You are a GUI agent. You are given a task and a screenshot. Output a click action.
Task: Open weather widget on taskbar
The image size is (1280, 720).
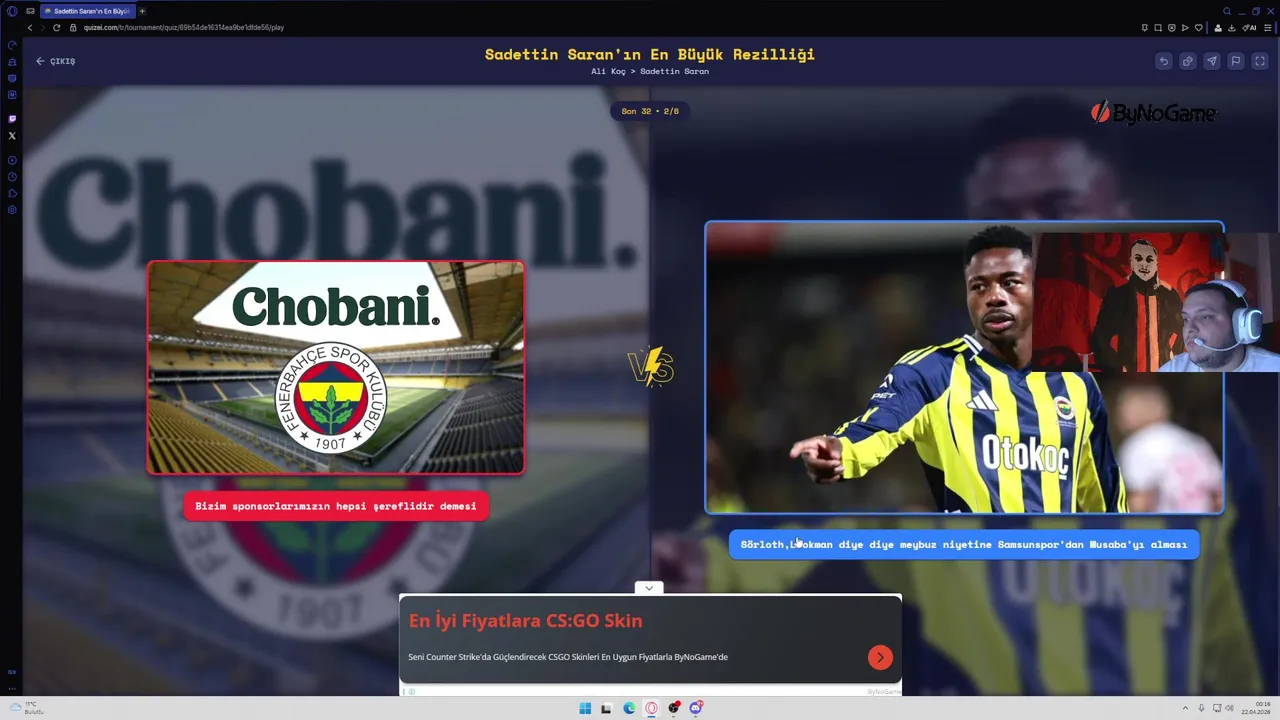(29, 708)
